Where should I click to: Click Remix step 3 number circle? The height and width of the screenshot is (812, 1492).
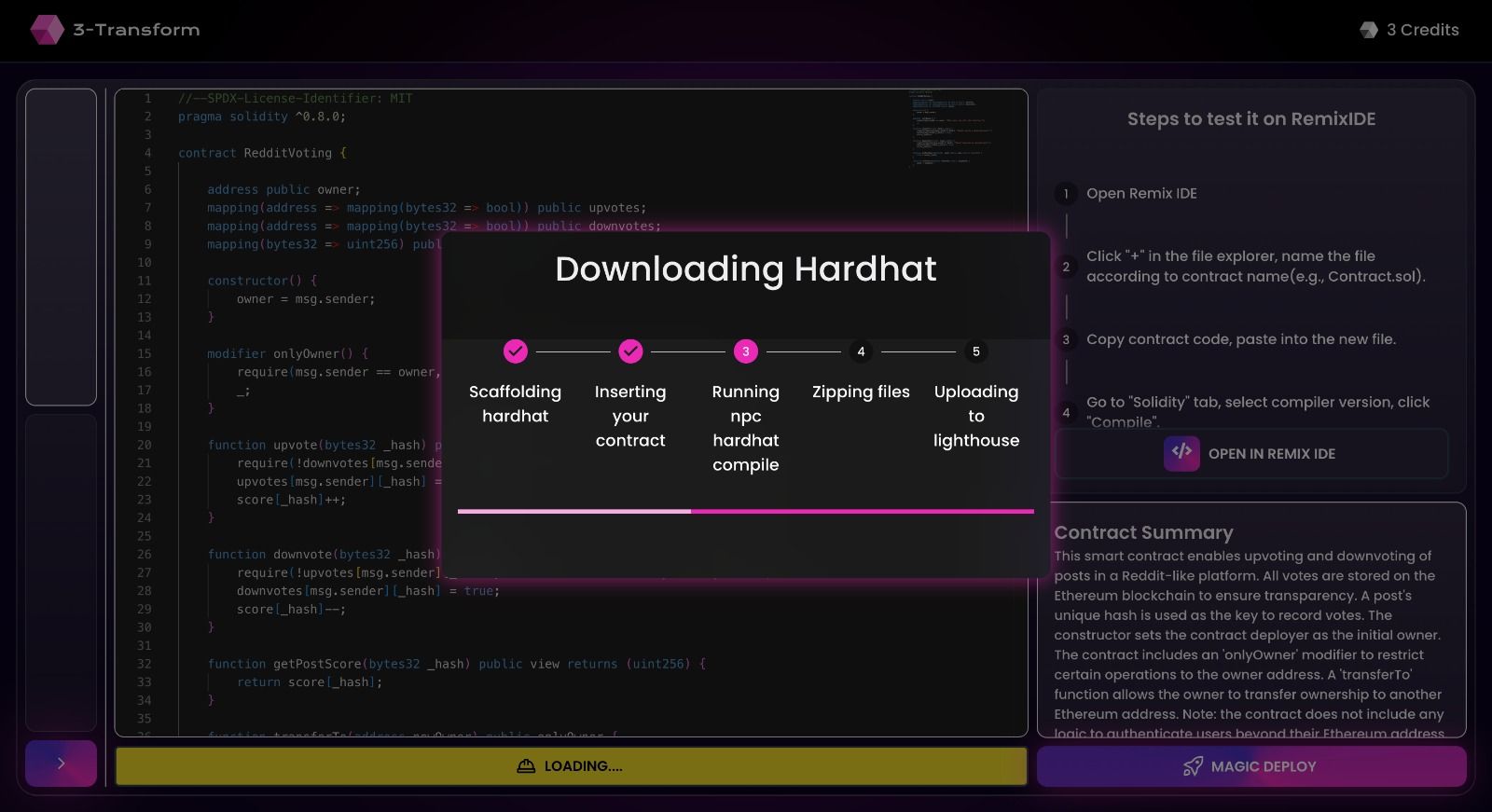[1066, 339]
